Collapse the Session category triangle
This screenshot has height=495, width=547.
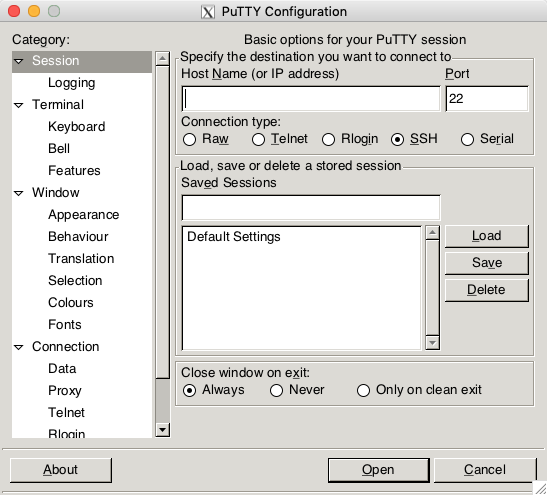tap(19, 61)
